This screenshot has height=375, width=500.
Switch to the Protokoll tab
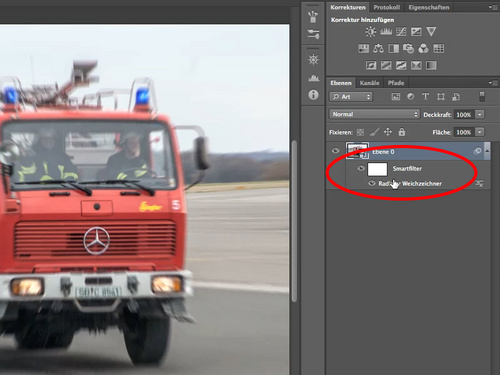pos(386,7)
